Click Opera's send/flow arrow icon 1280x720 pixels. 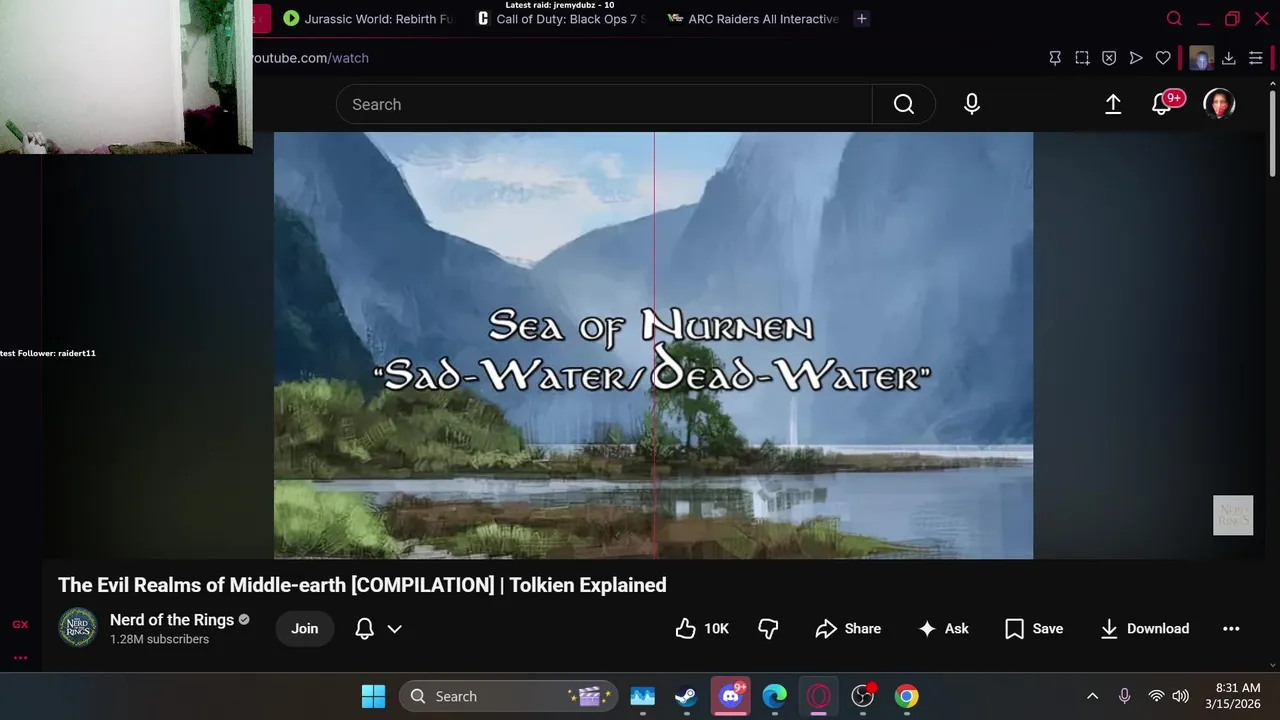[x=1136, y=58]
